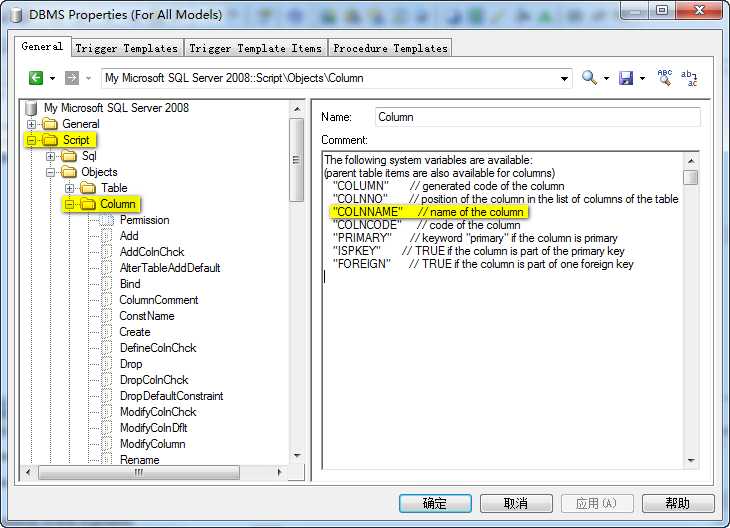
Task: Click tree vertical scrollbar down arrow
Action: point(297,455)
